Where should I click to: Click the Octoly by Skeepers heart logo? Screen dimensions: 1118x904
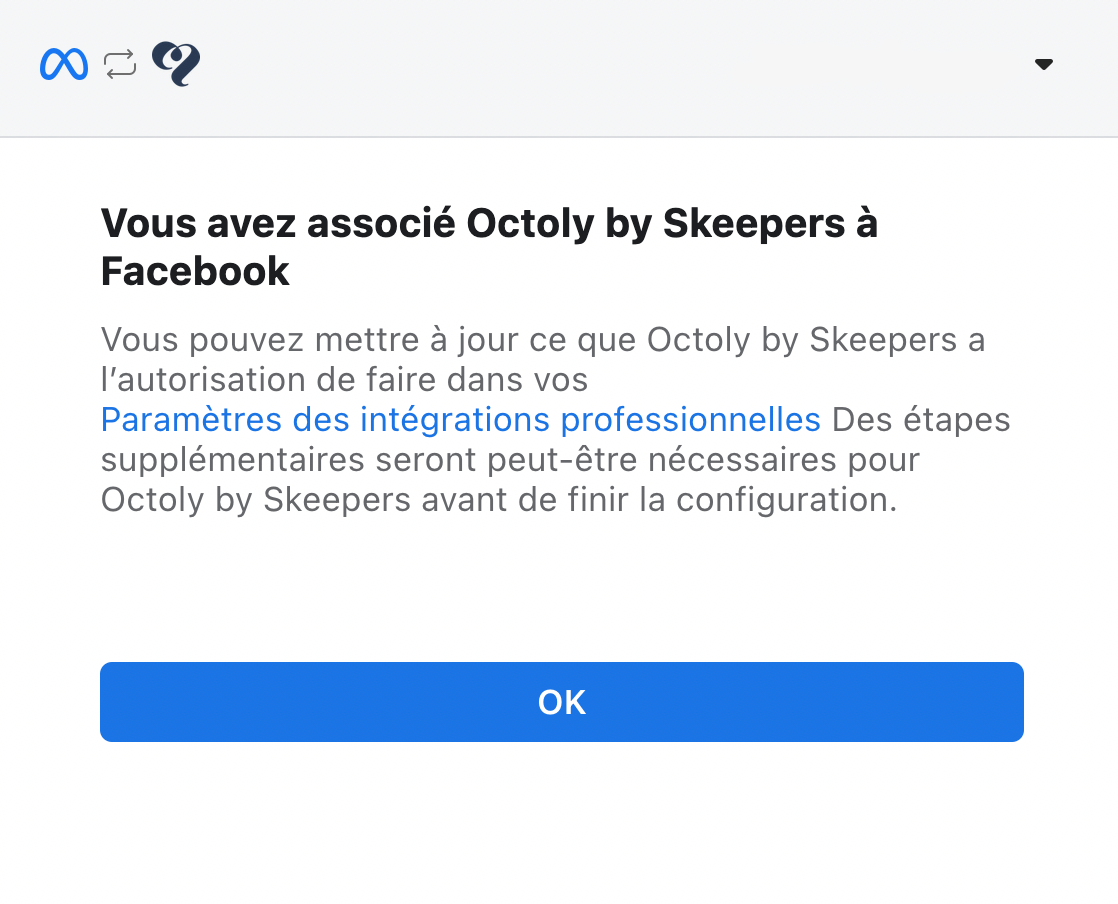tap(176, 65)
